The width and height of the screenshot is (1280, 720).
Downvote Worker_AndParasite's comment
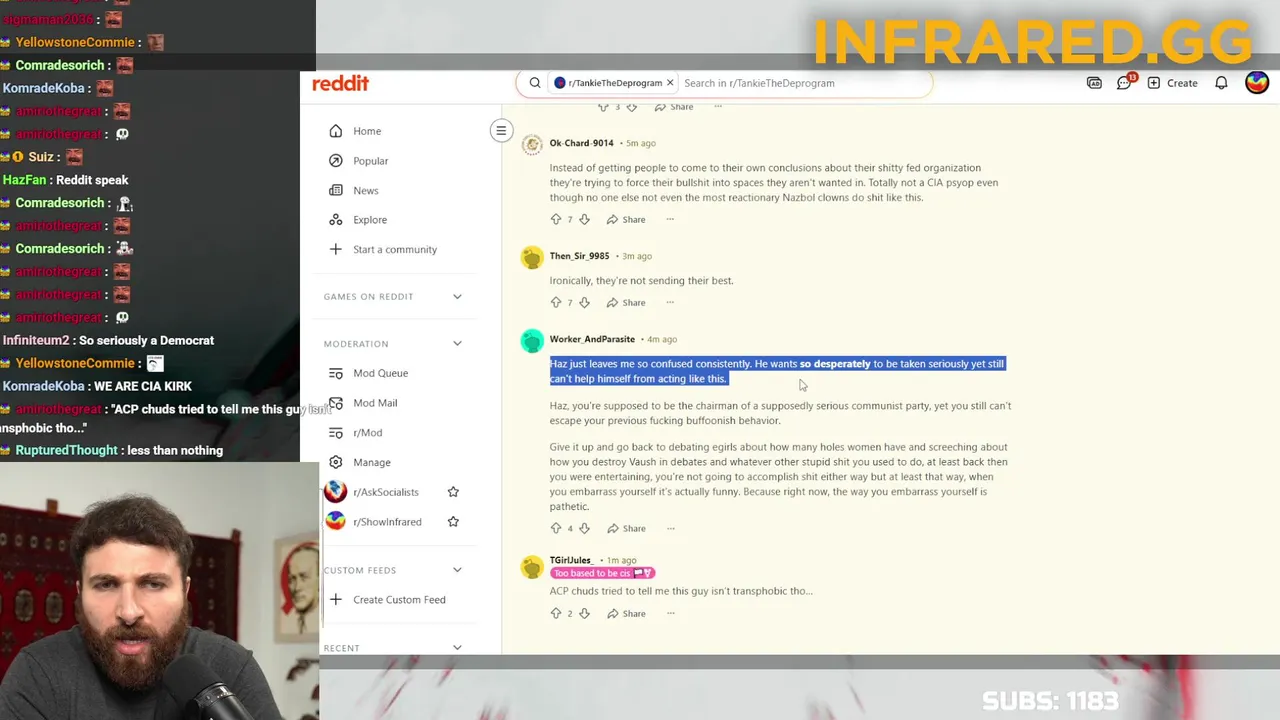584,528
